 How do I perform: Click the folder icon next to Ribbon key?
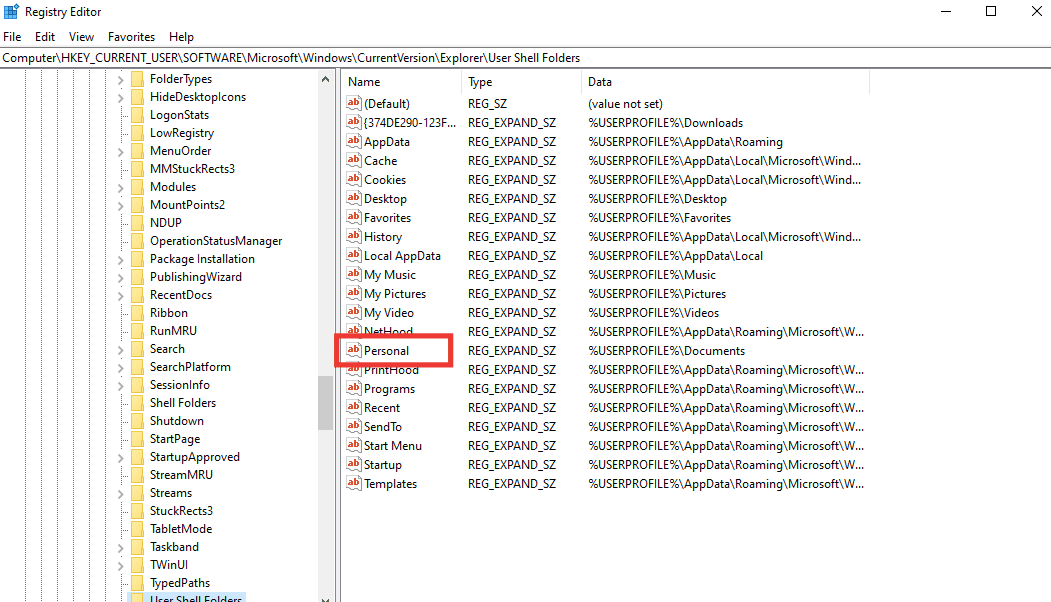(x=137, y=312)
